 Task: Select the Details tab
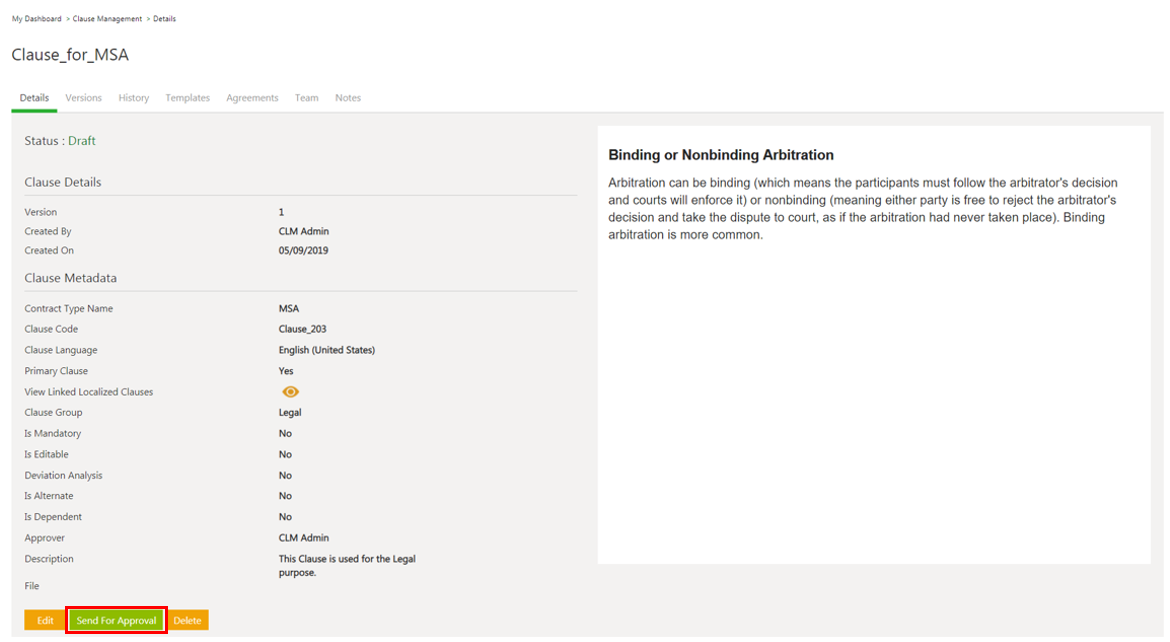coord(34,98)
